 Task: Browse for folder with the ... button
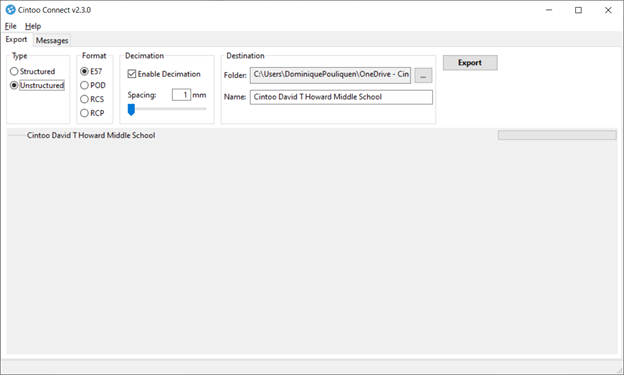pyautogui.click(x=423, y=75)
